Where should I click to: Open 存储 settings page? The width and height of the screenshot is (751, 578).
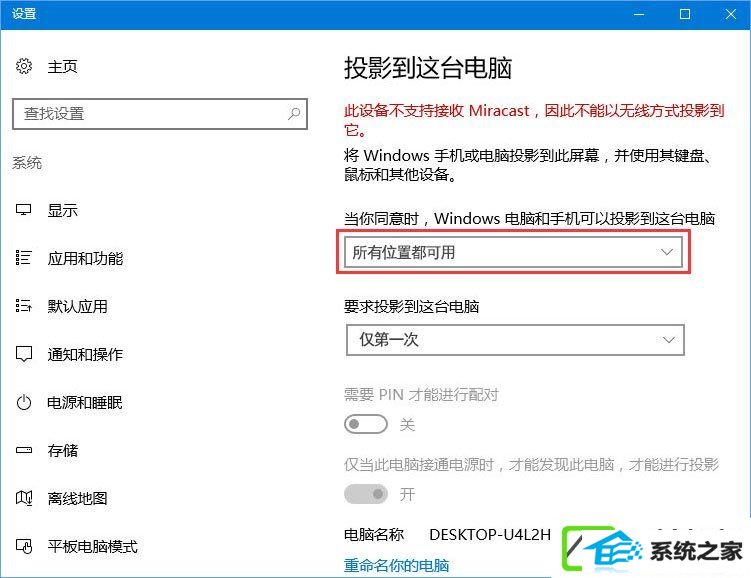(x=62, y=451)
